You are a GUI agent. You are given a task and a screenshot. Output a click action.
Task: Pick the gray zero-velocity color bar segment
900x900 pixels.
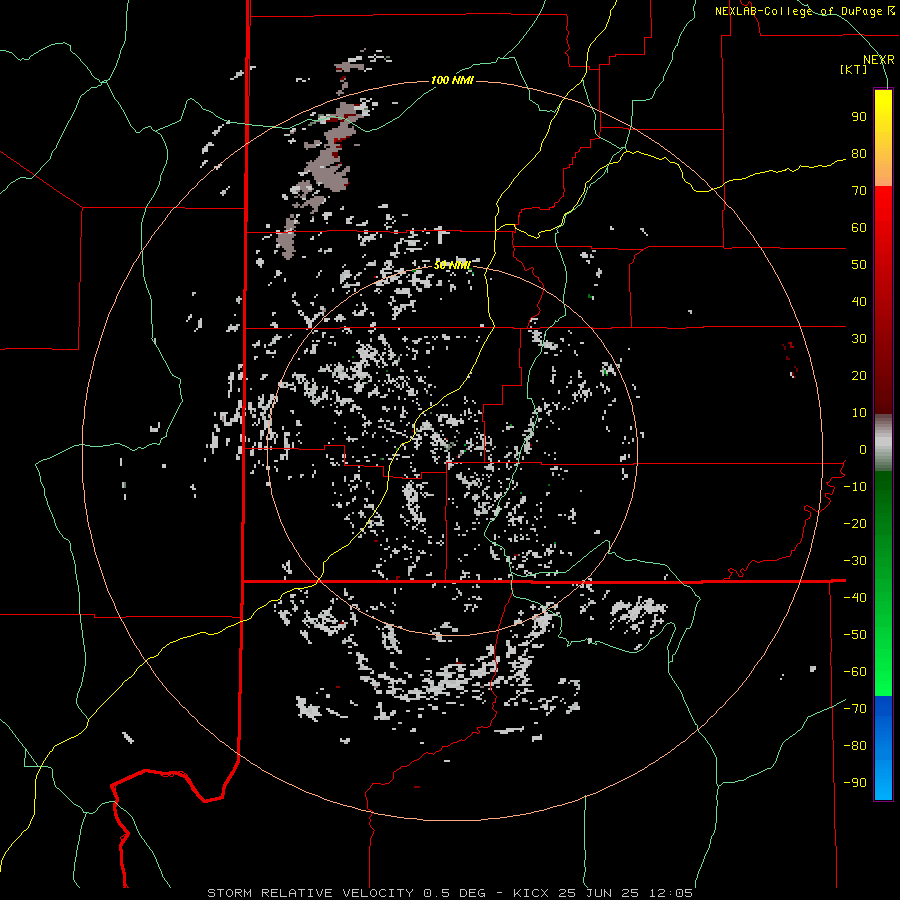[x=883, y=443]
